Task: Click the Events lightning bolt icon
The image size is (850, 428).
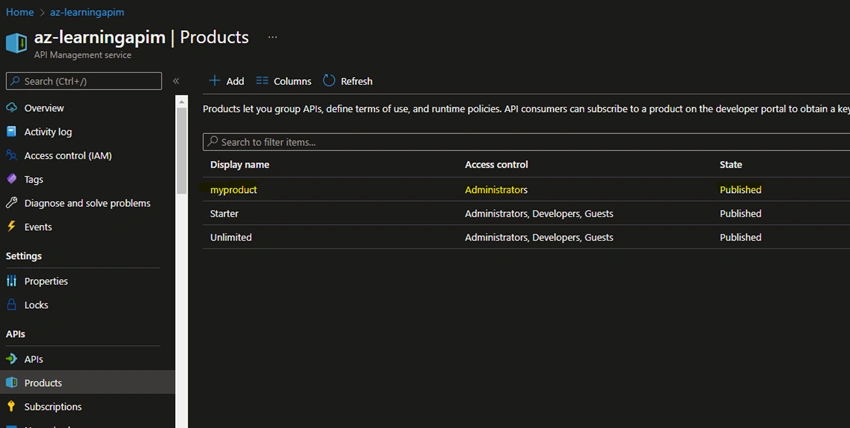Action: tap(11, 226)
